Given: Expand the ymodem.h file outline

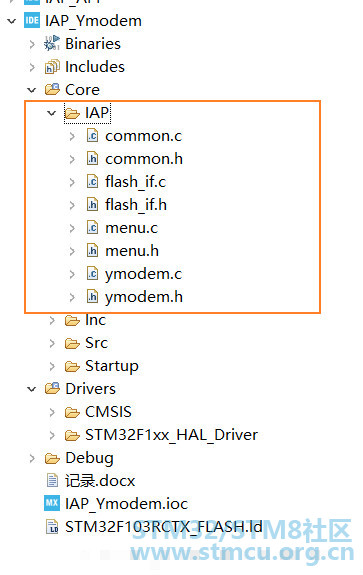Looking at the screenshot, I should click(x=72, y=297).
